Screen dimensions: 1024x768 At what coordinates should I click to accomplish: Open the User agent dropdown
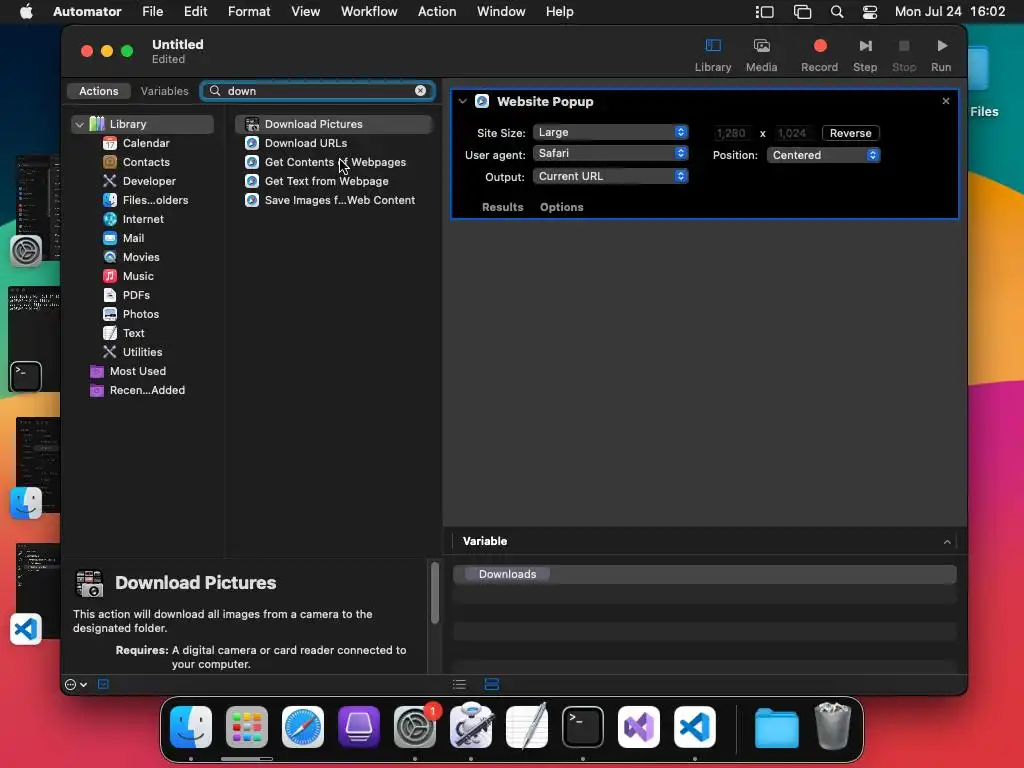click(x=611, y=153)
